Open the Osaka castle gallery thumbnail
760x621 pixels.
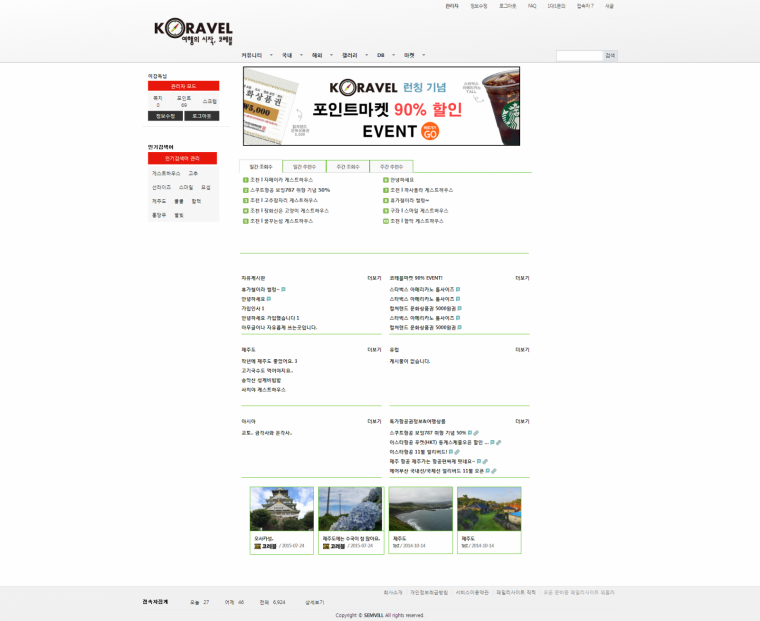282,509
